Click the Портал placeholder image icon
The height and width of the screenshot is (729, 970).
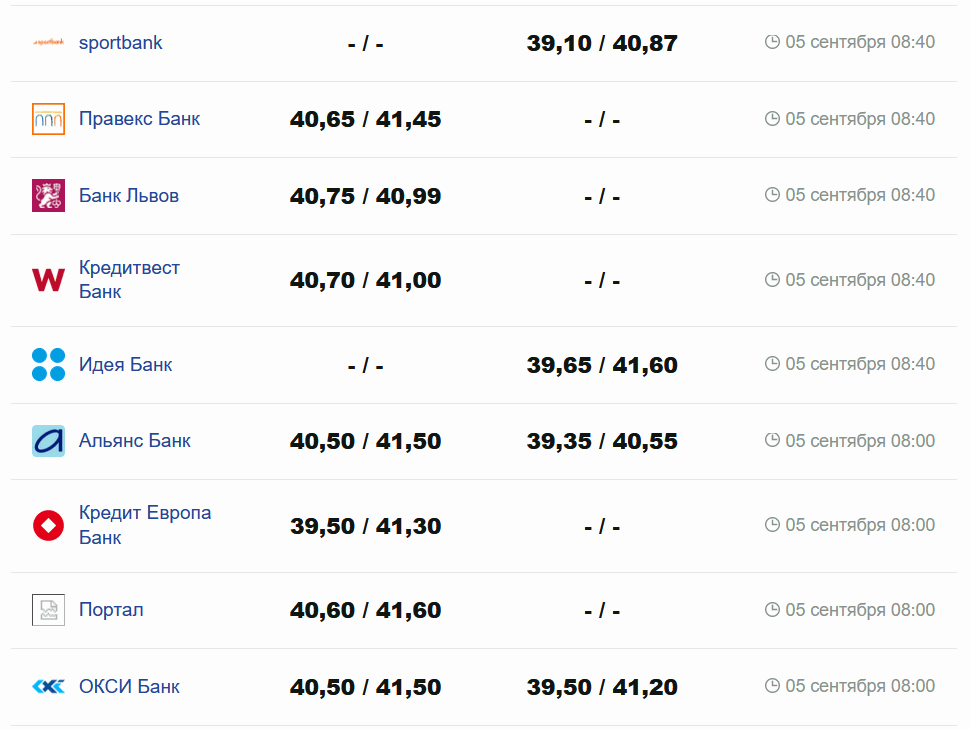[48, 610]
